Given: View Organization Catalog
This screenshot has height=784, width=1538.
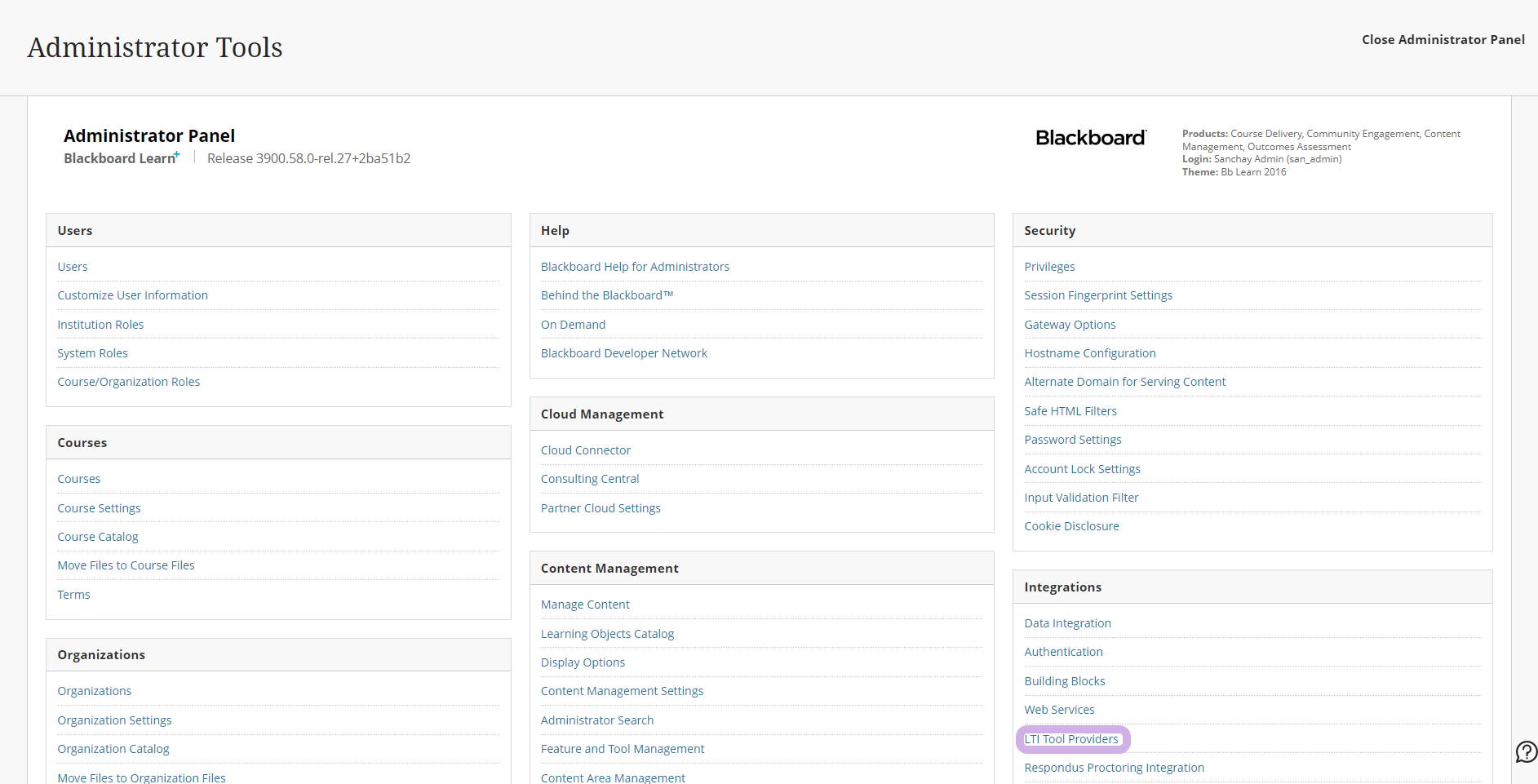Looking at the screenshot, I should [113, 749].
